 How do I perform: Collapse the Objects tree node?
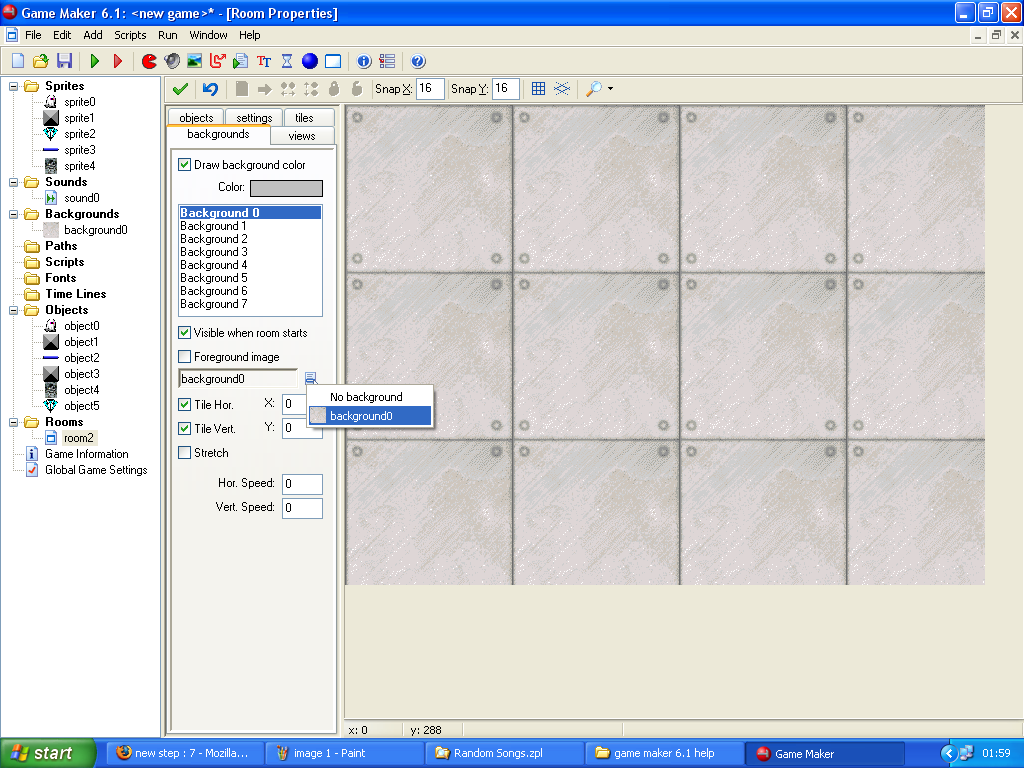pyautogui.click(x=14, y=310)
